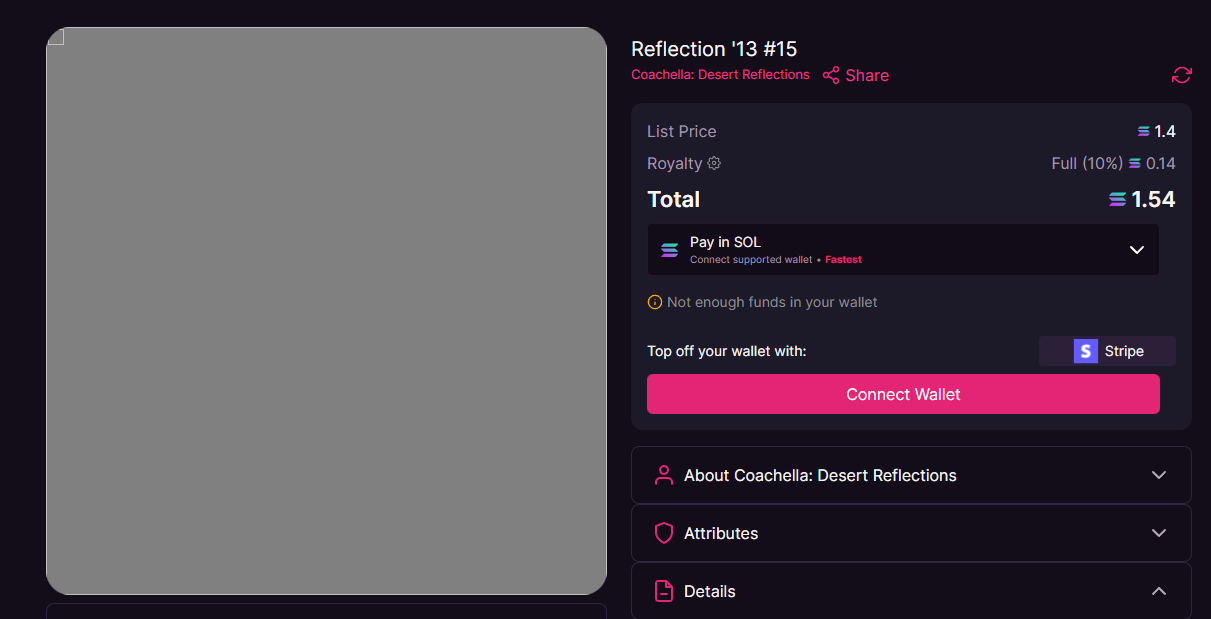
Task: Collapse the Details section chevron
Action: [1158, 591]
